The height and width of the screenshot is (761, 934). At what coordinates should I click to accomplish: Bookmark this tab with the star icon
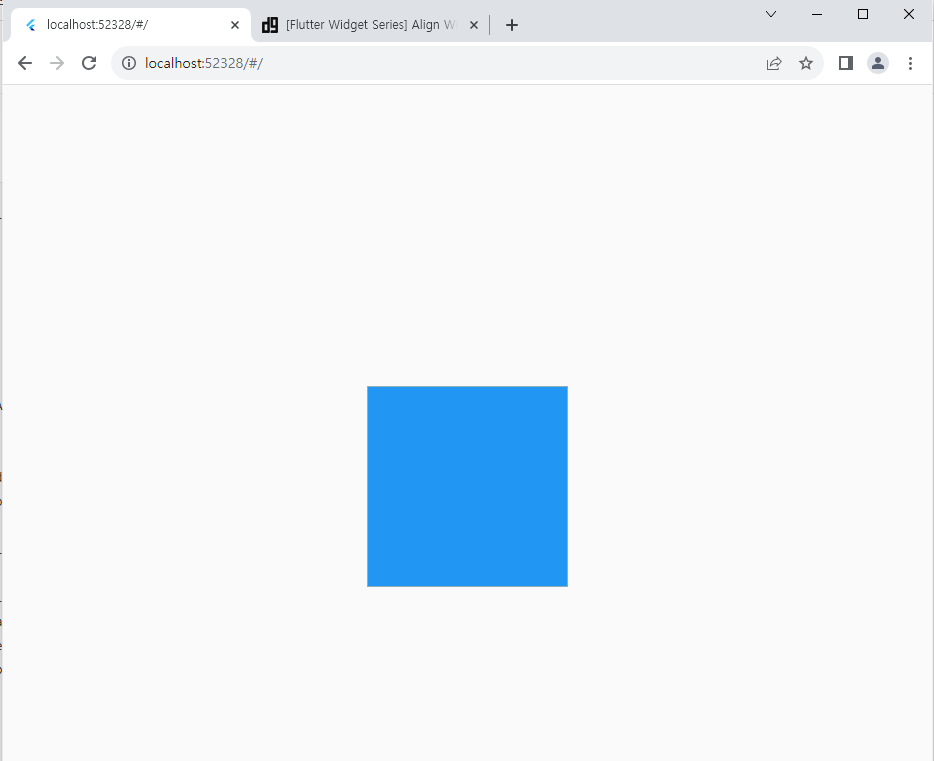point(805,63)
